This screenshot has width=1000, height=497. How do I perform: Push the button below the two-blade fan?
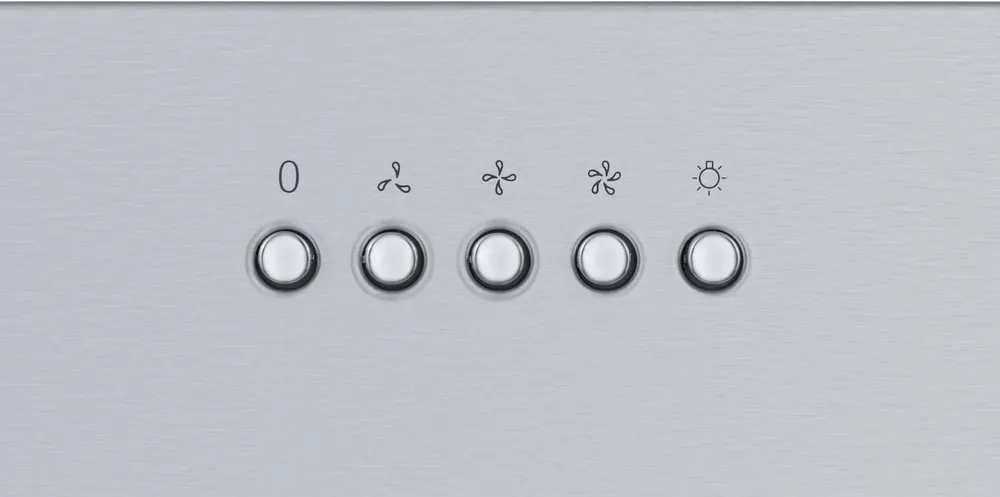pos(392,260)
